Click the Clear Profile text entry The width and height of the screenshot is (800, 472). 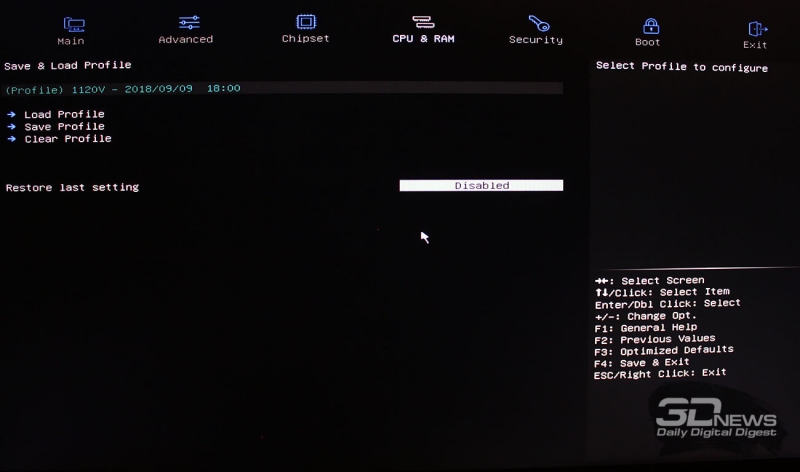coord(68,139)
